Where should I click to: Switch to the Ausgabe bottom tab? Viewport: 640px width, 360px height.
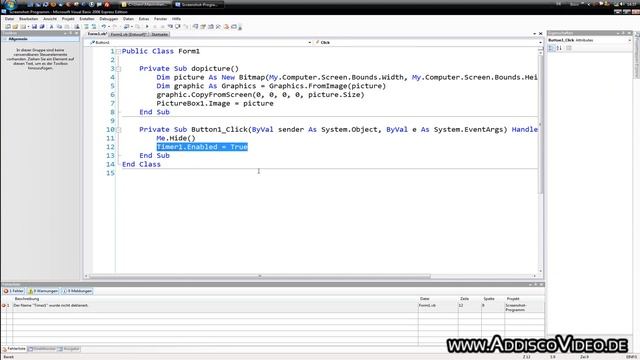[x=69, y=349]
